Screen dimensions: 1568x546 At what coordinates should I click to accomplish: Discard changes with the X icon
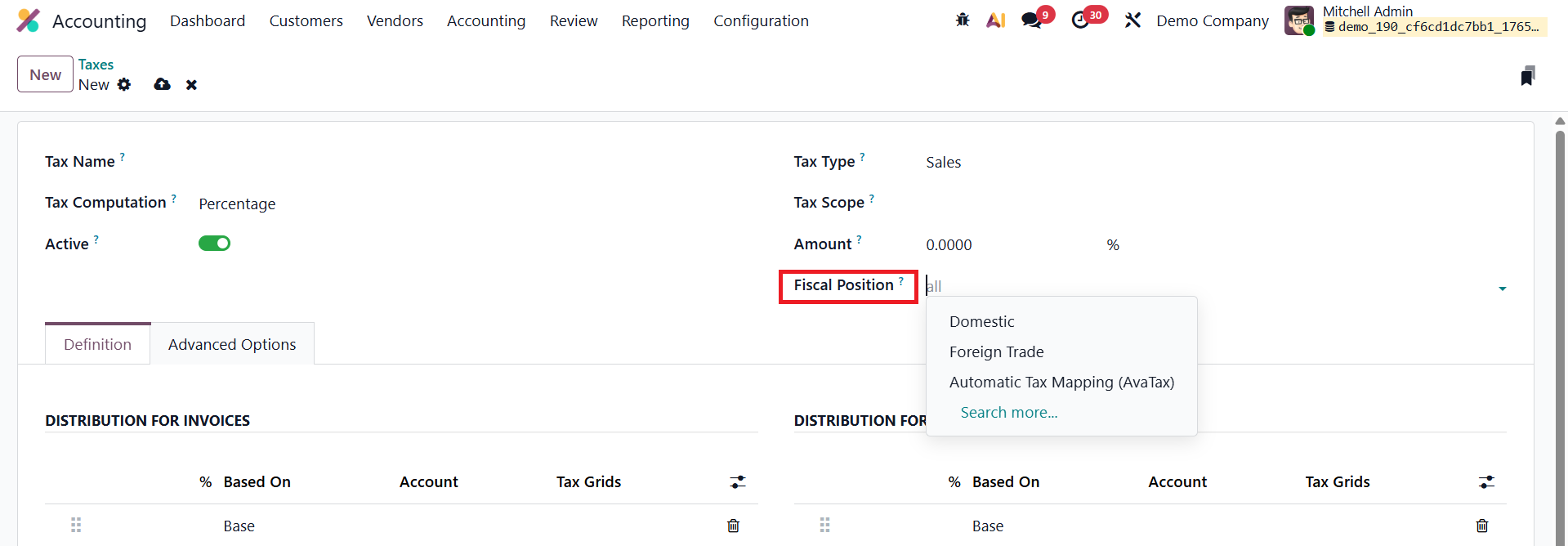pyautogui.click(x=191, y=85)
